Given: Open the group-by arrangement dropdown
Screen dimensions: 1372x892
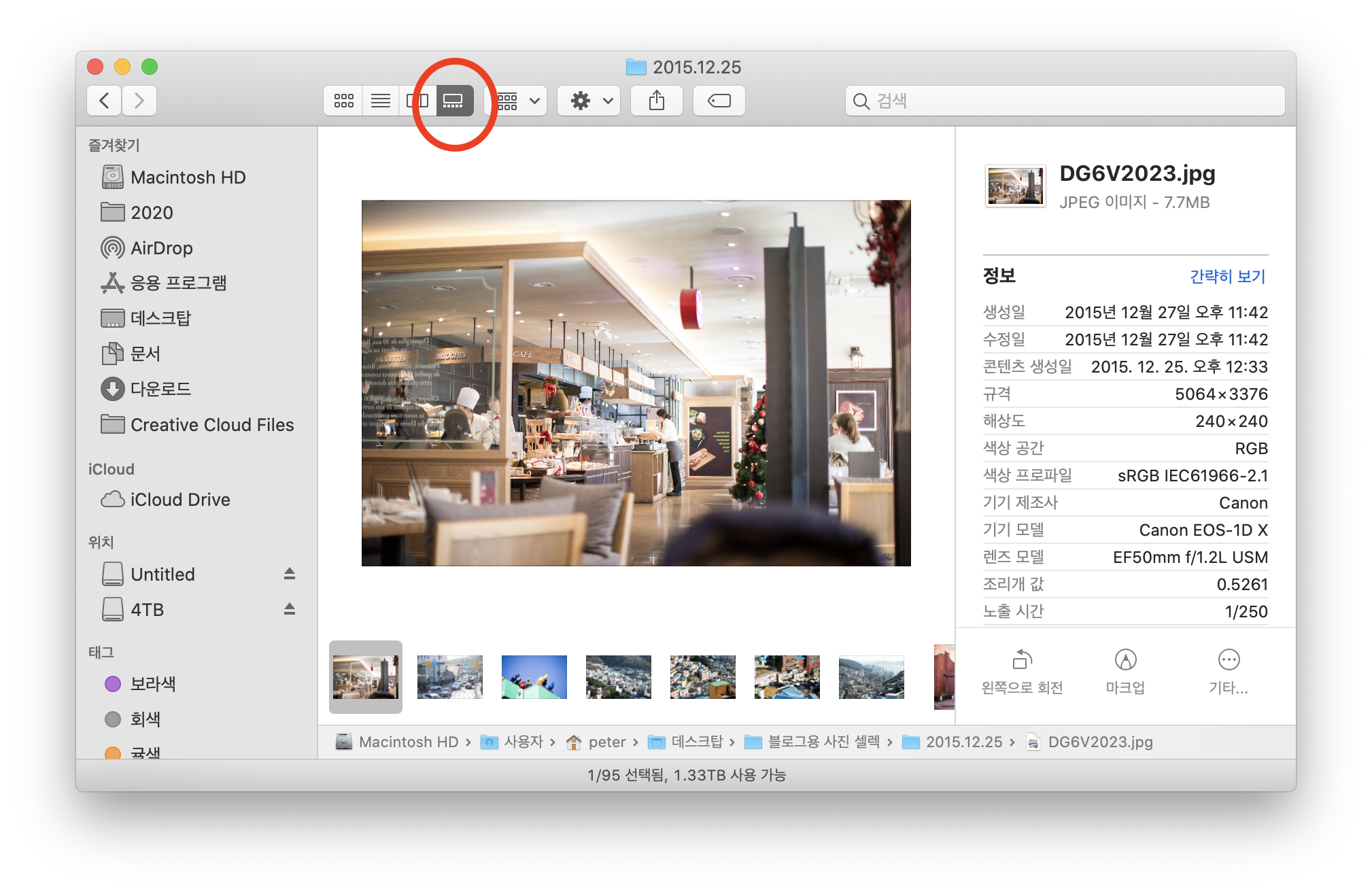Looking at the screenshot, I should (519, 101).
